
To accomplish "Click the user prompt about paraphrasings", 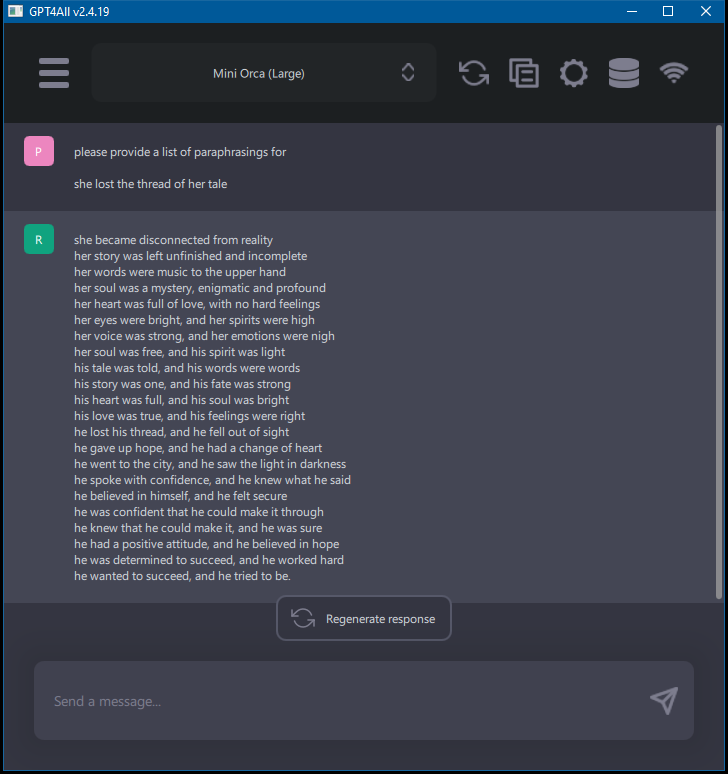I will pyautogui.click(x=180, y=152).
